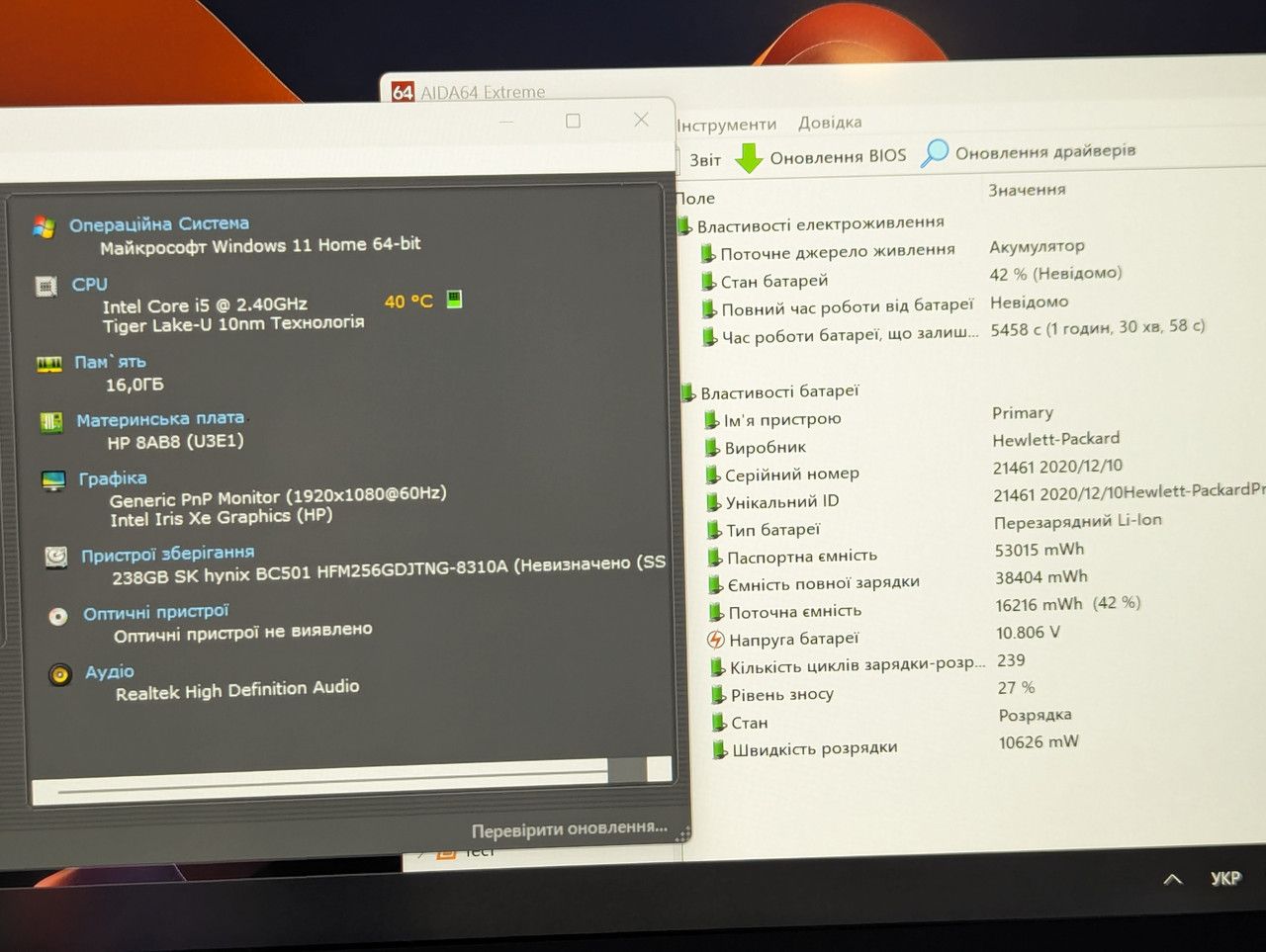1266x952 pixels.
Task: Click the green BIOS update arrow icon
Action: pyautogui.click(x=750, y=157)
